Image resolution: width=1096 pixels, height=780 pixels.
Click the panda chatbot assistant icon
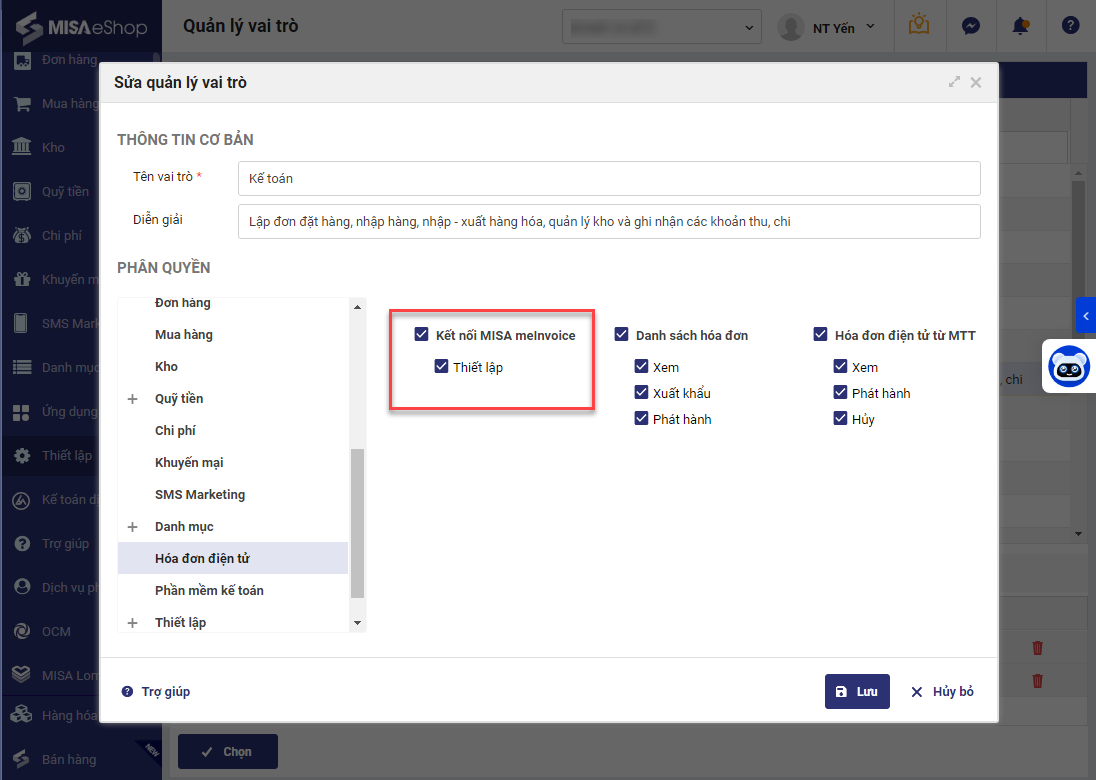coord(1068,366)
